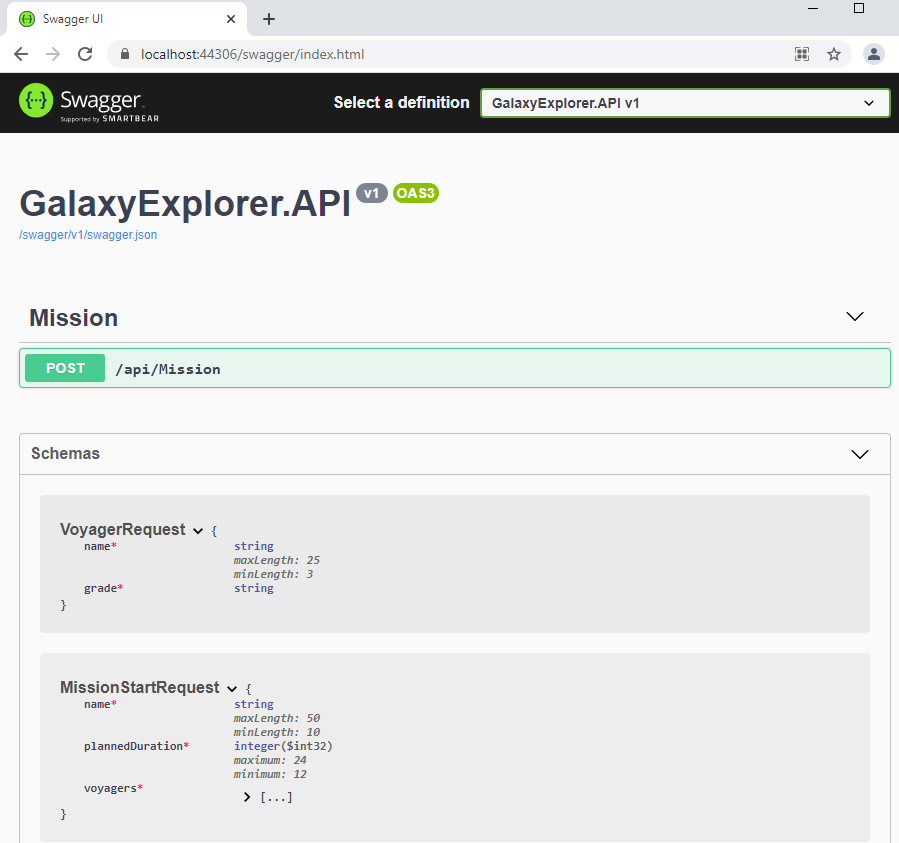The height and width of the screenshot is (843, 899).
Task: Open the QR code icon in address bar
Action: click(x=801, y=54)
